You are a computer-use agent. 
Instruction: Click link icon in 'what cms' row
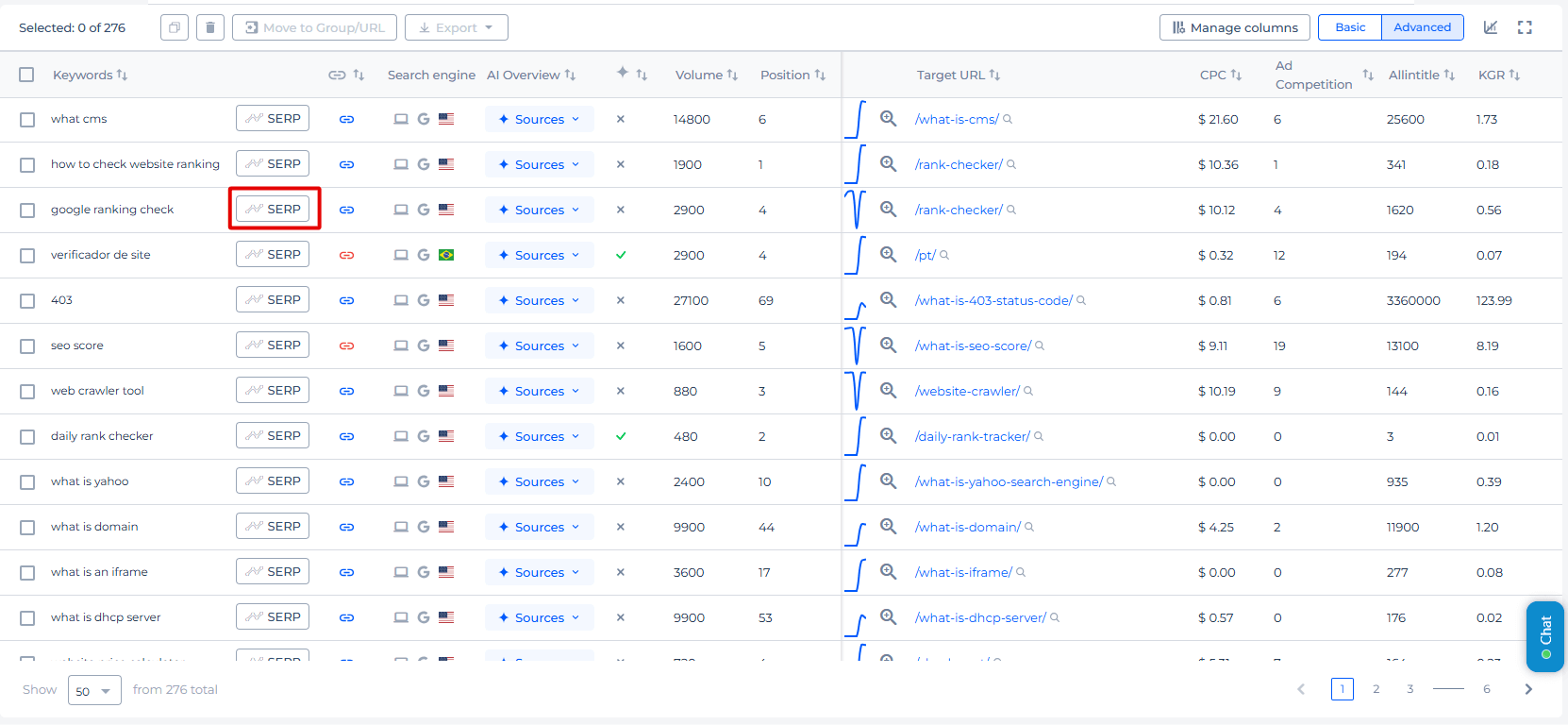(x=347, y=119)
